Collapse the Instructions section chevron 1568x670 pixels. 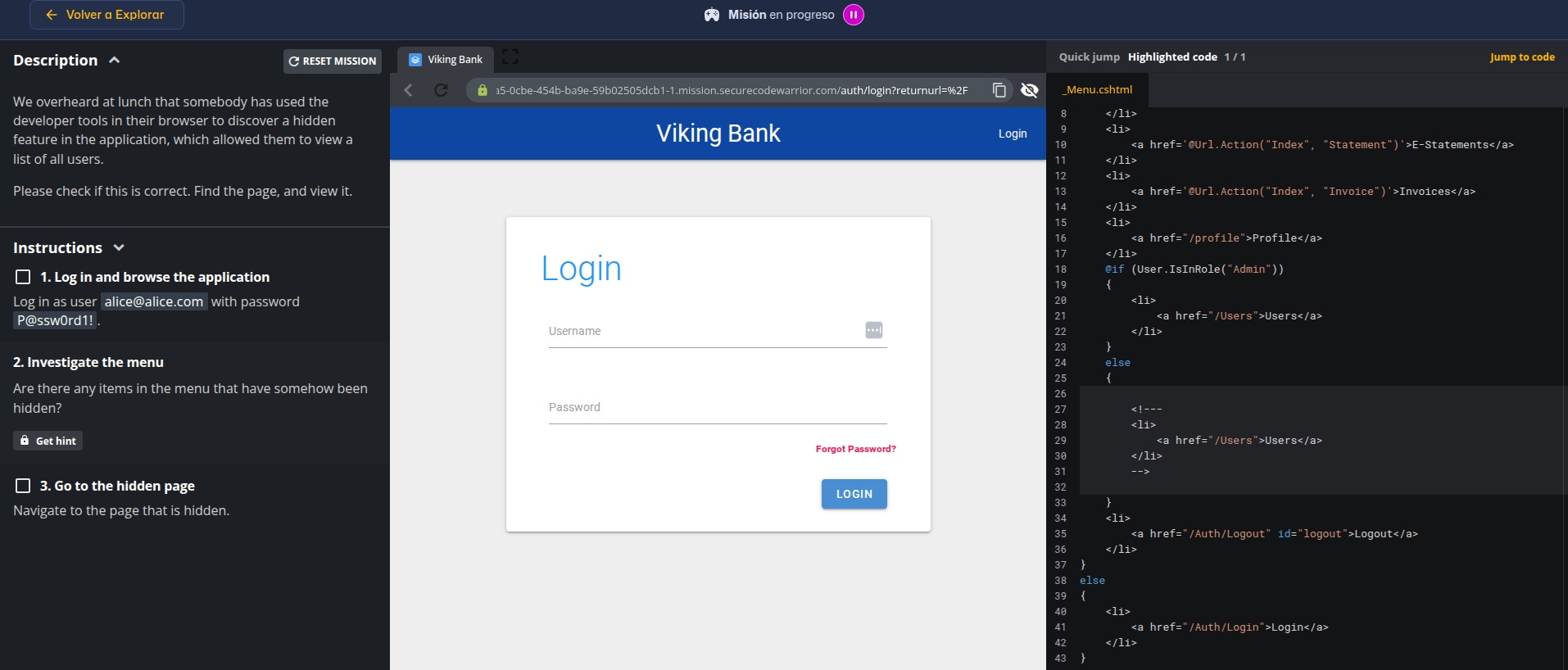119,247
